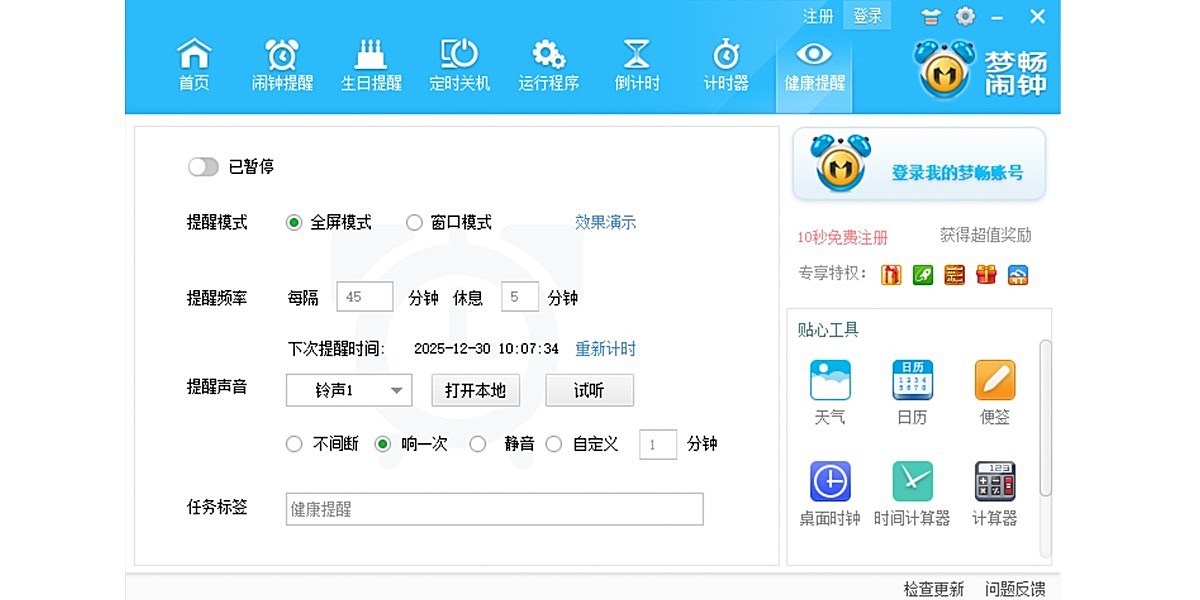Open the 桌面时钟 desktop clock tool
This screenshot has width=1200, height=600.
click(829, 489)
